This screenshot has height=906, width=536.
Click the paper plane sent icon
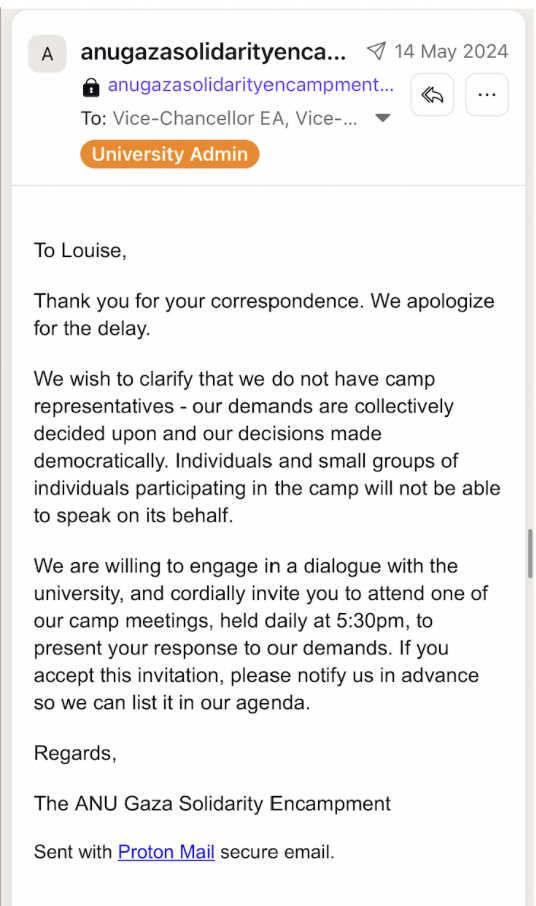point(377,51)
